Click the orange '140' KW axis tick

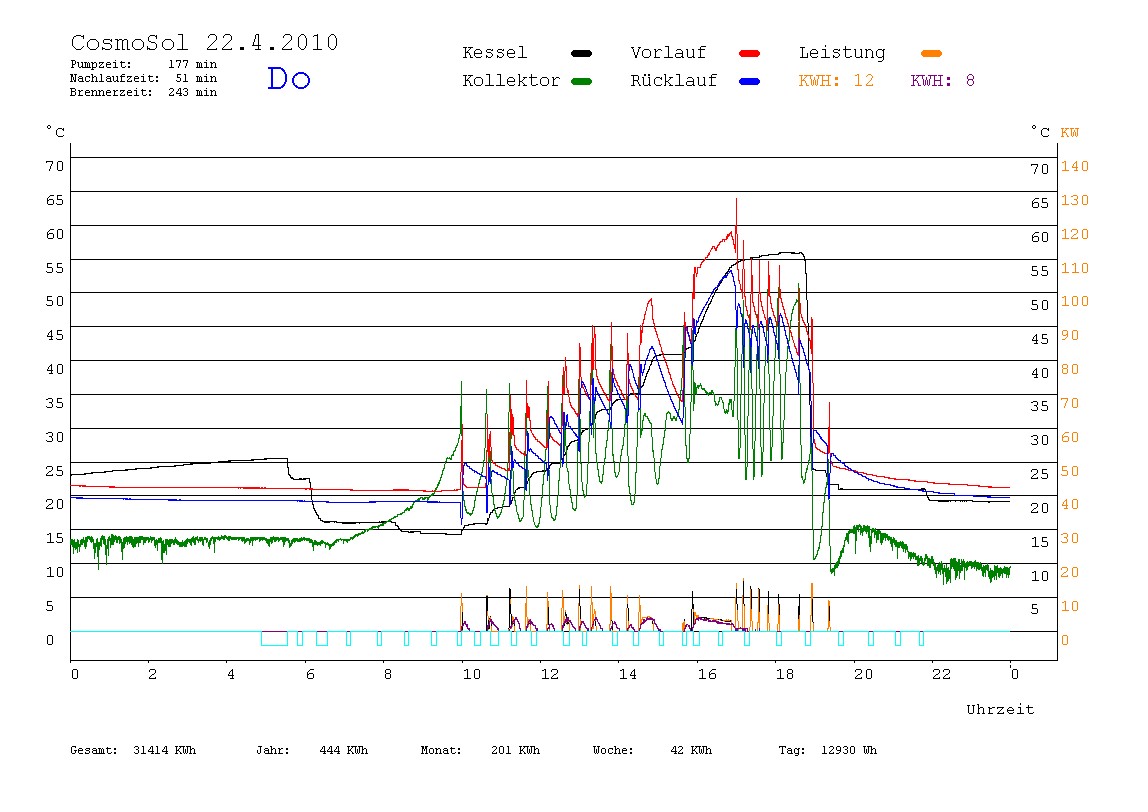(x=1075, y=166)
